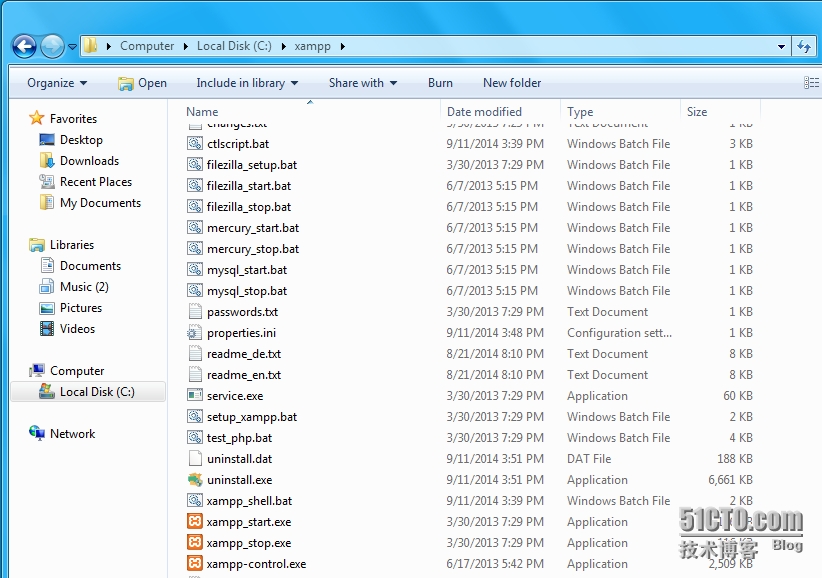Image resolution: width=822 pixels, height=578 pixels.
Task: Open the address bar history dropdown
Action: [x=781, y=47]
